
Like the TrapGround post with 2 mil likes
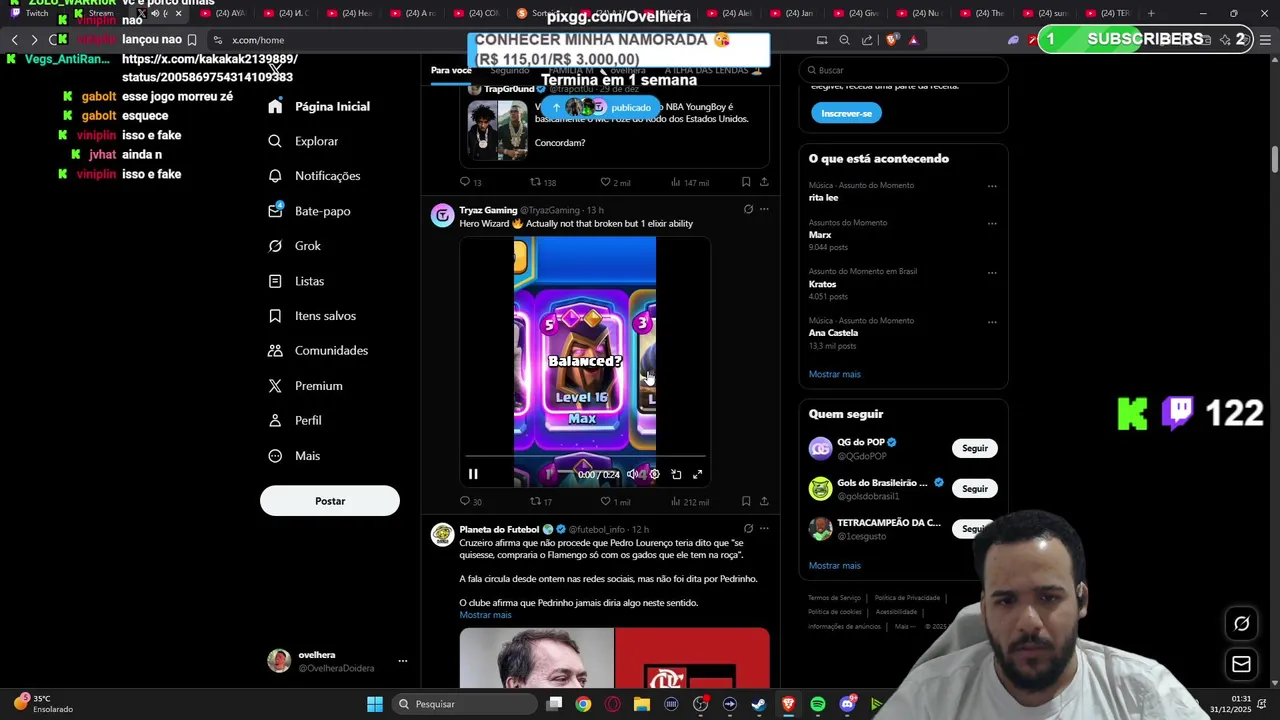click(x=614, y=182)
